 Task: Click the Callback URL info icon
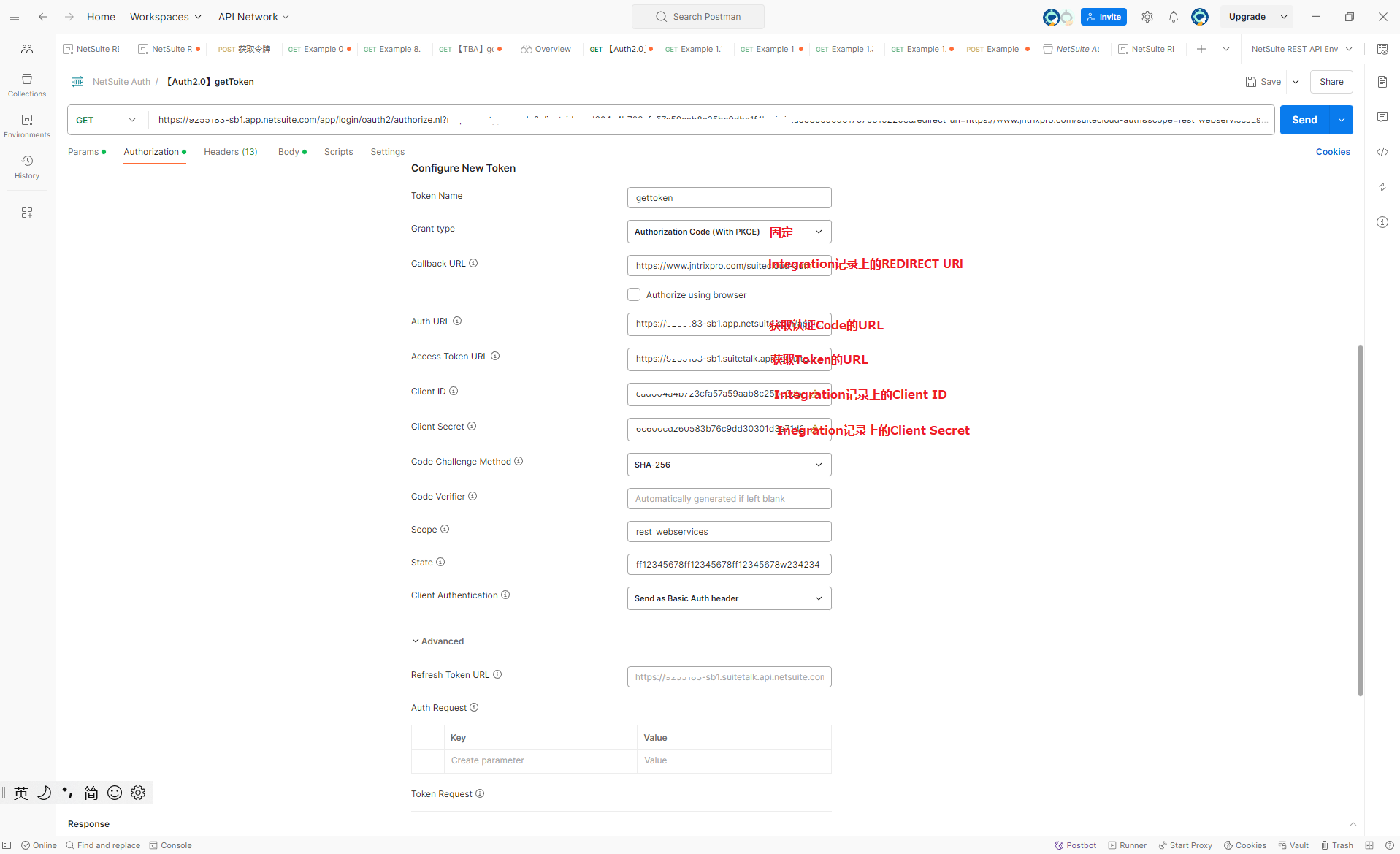coord(473,264)
